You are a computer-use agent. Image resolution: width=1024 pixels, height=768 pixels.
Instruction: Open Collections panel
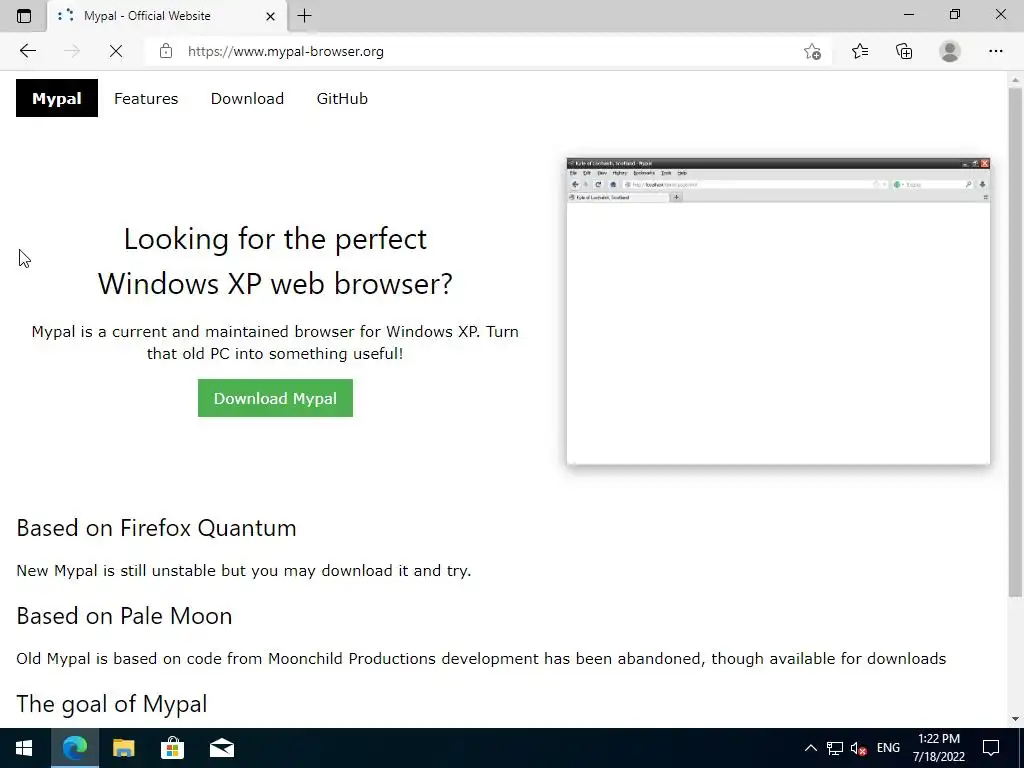click(x=904, y=51)
